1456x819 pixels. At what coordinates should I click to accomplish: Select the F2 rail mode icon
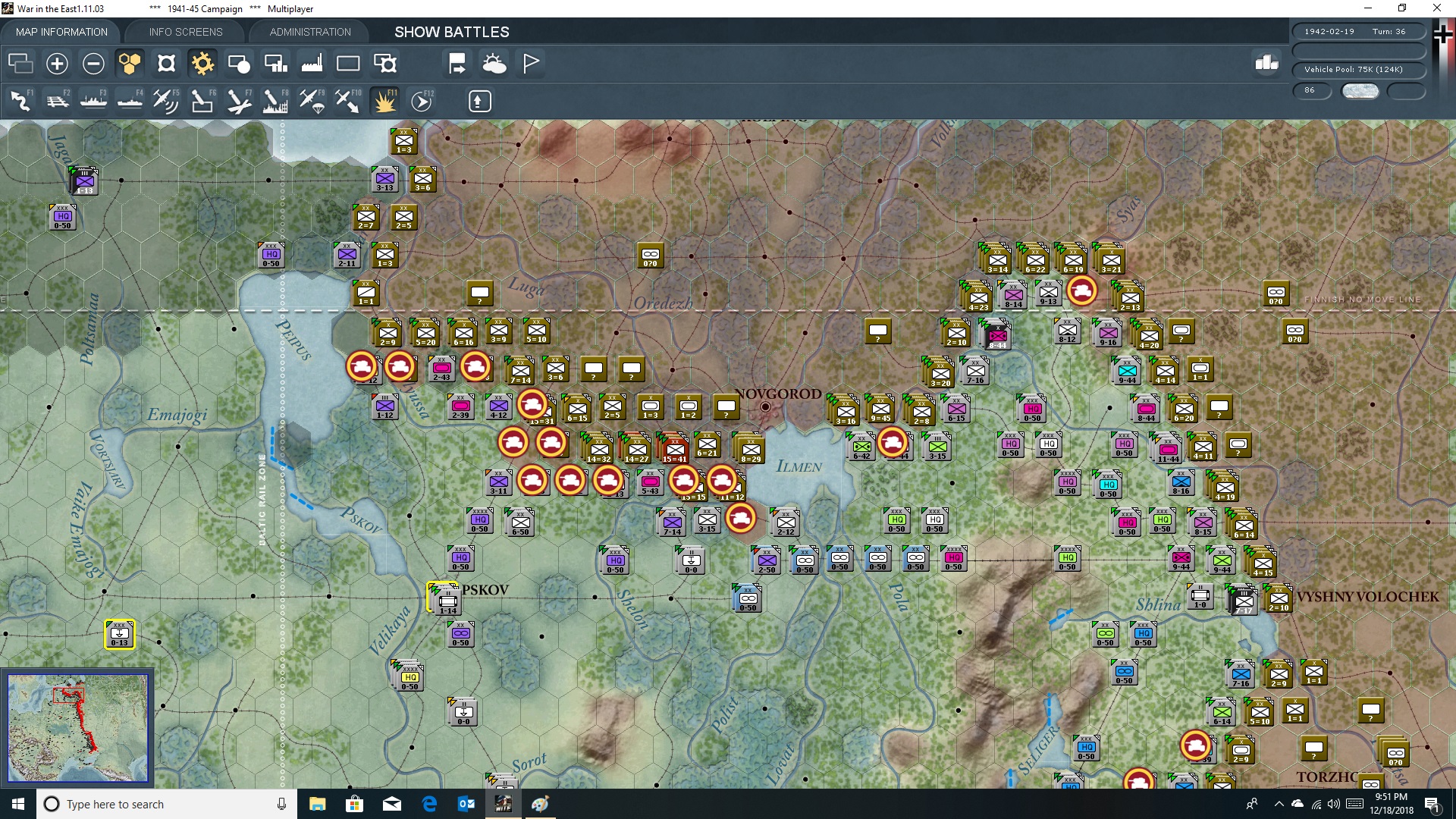coord(57,101)
